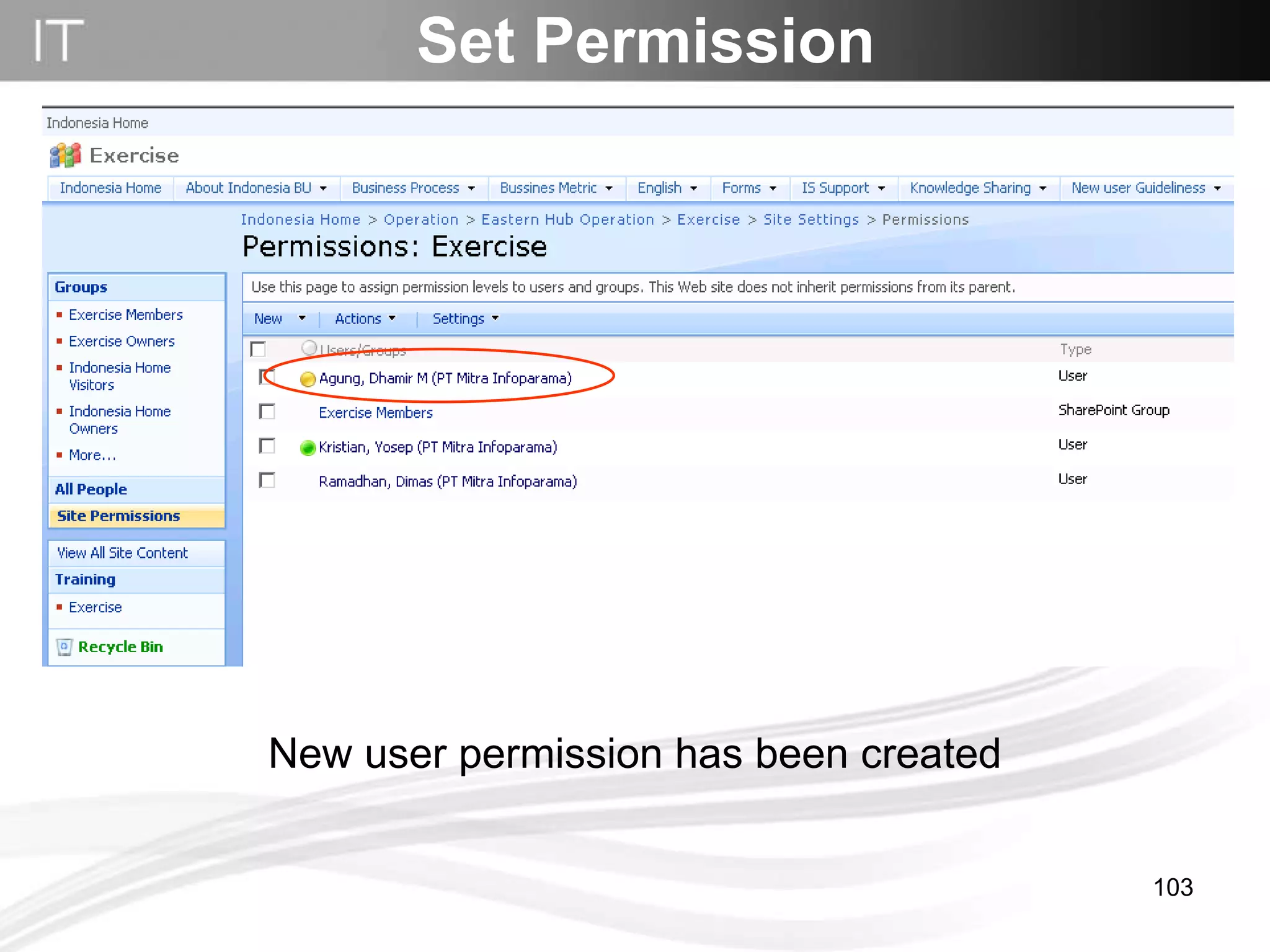
Task: Expand Business Process menu
Action: (471, 188)
